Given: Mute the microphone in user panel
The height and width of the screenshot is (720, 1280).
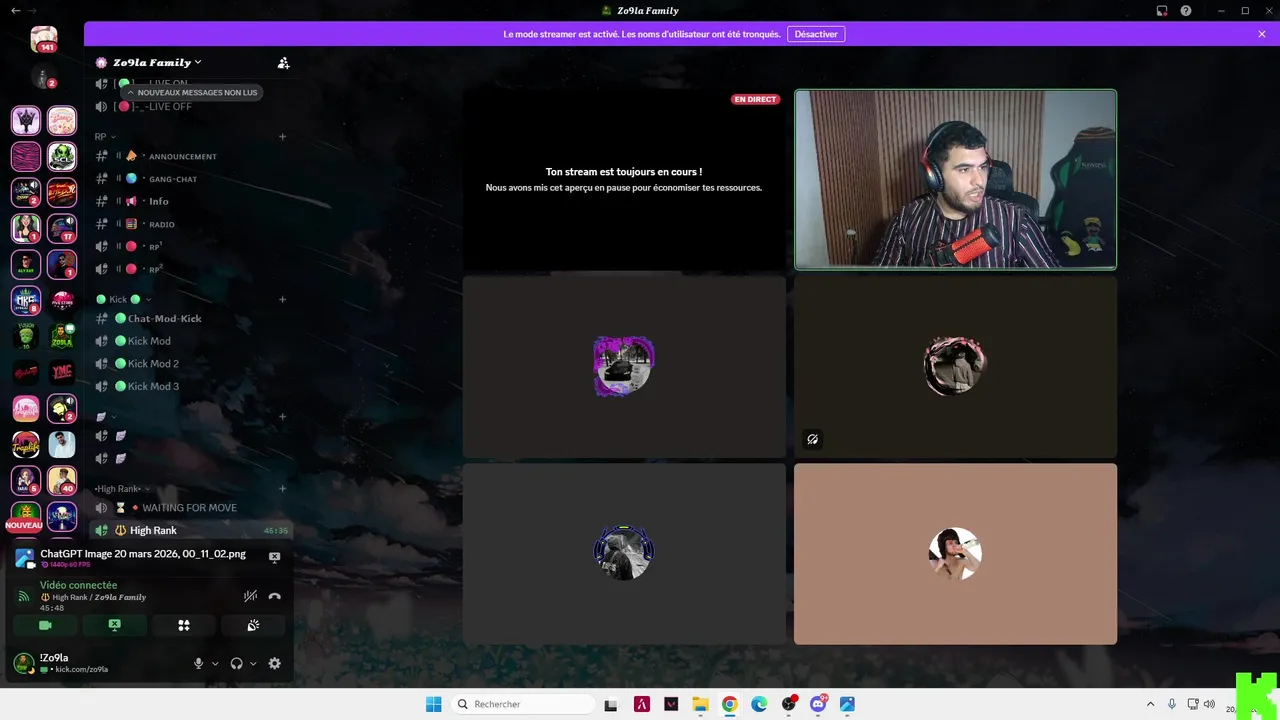Looking at the screenshot, I should [x=198, y=663].
